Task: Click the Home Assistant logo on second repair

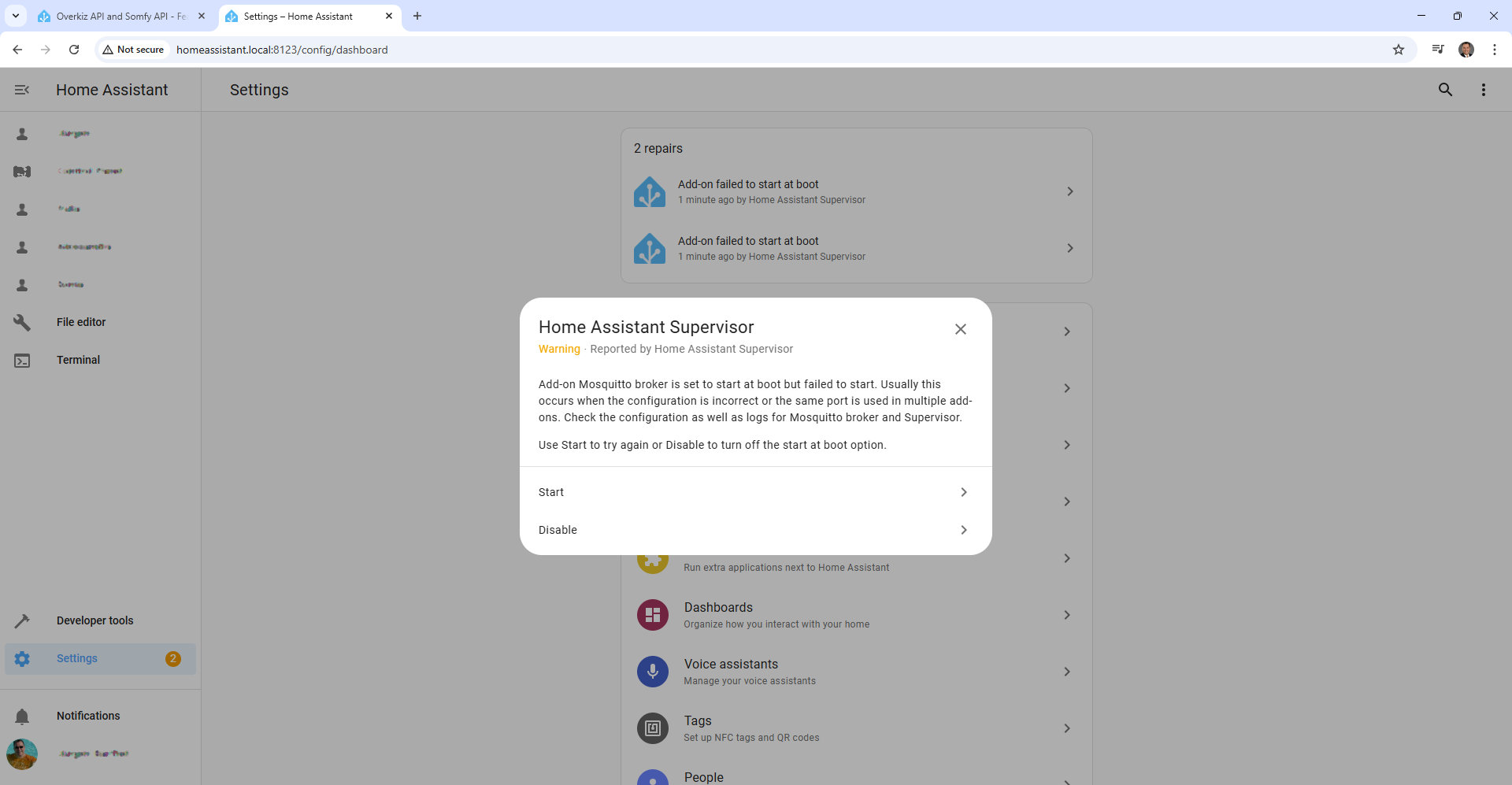Action: click(650, 248)
